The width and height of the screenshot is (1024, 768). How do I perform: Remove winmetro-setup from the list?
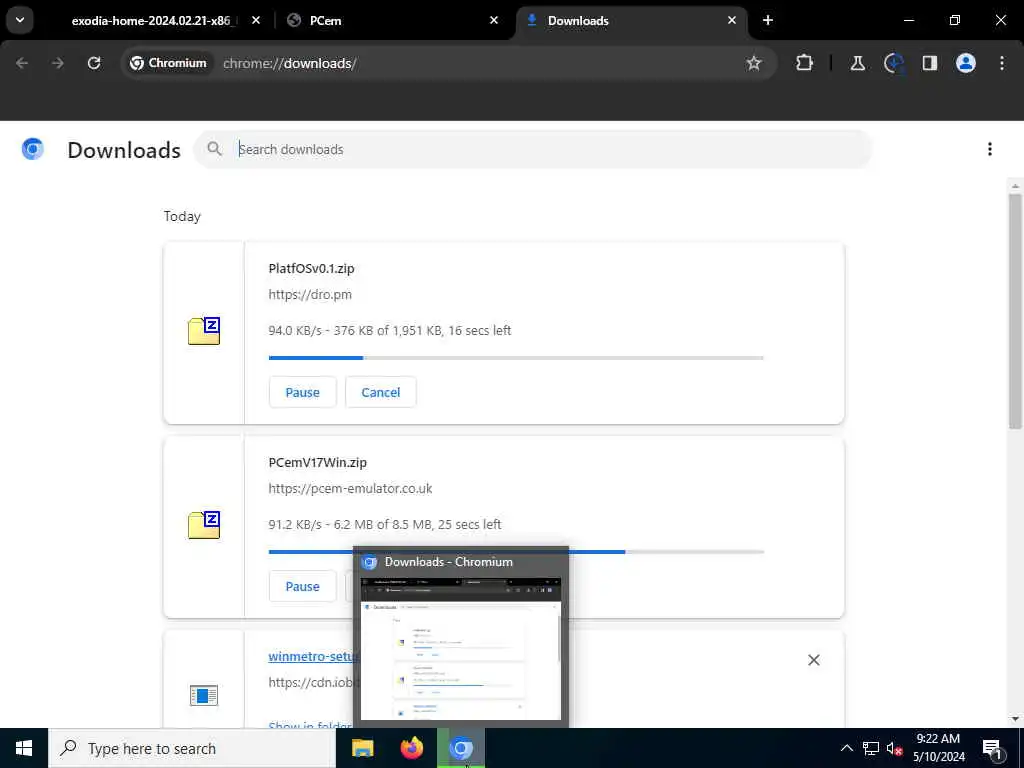point(814,660)
